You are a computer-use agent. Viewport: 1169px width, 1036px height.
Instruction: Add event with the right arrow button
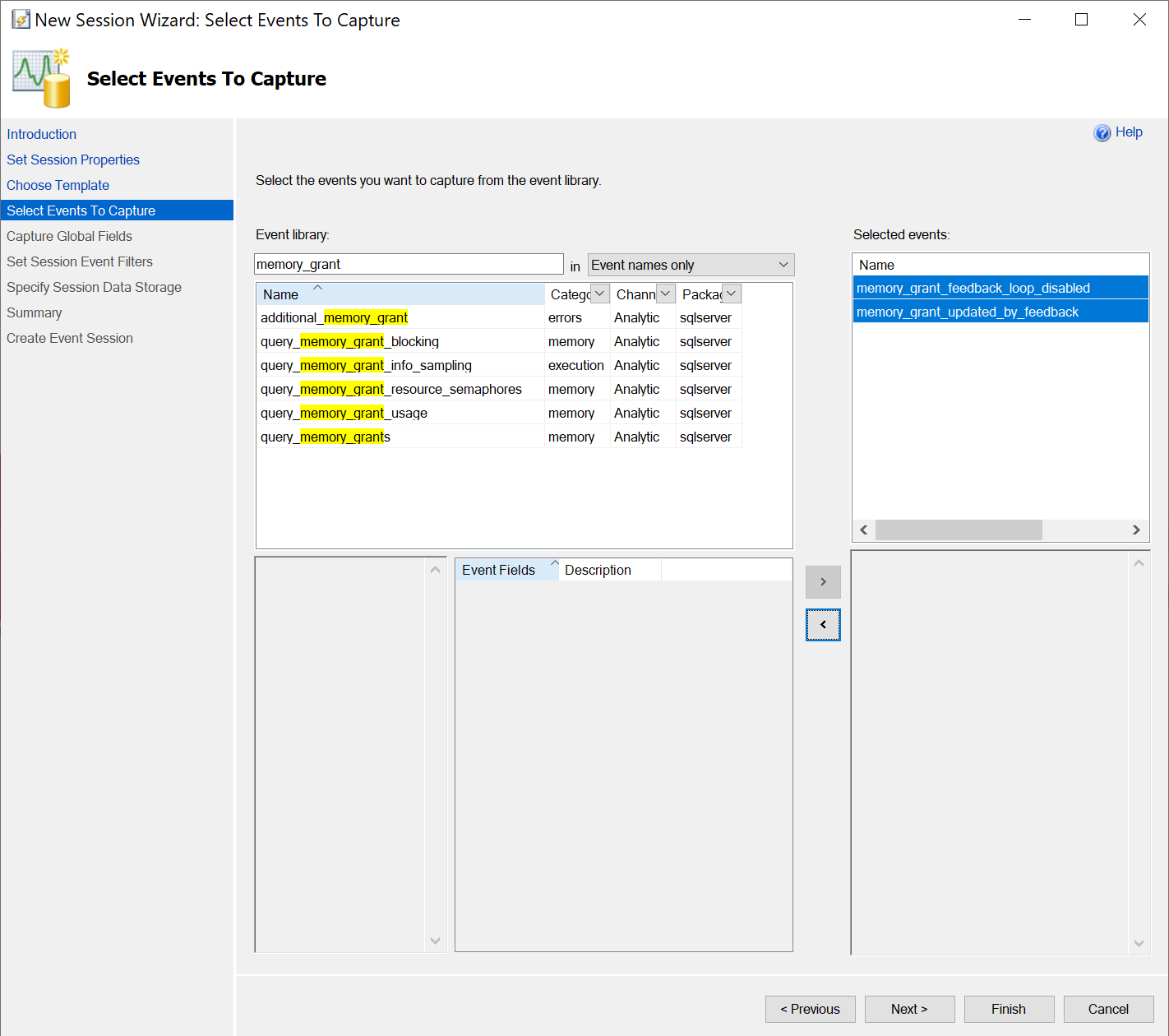click(823, 582)
